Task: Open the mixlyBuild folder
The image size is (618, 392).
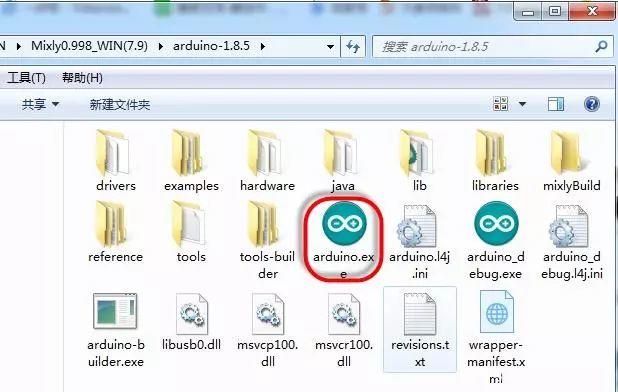Action: [571, 161]
